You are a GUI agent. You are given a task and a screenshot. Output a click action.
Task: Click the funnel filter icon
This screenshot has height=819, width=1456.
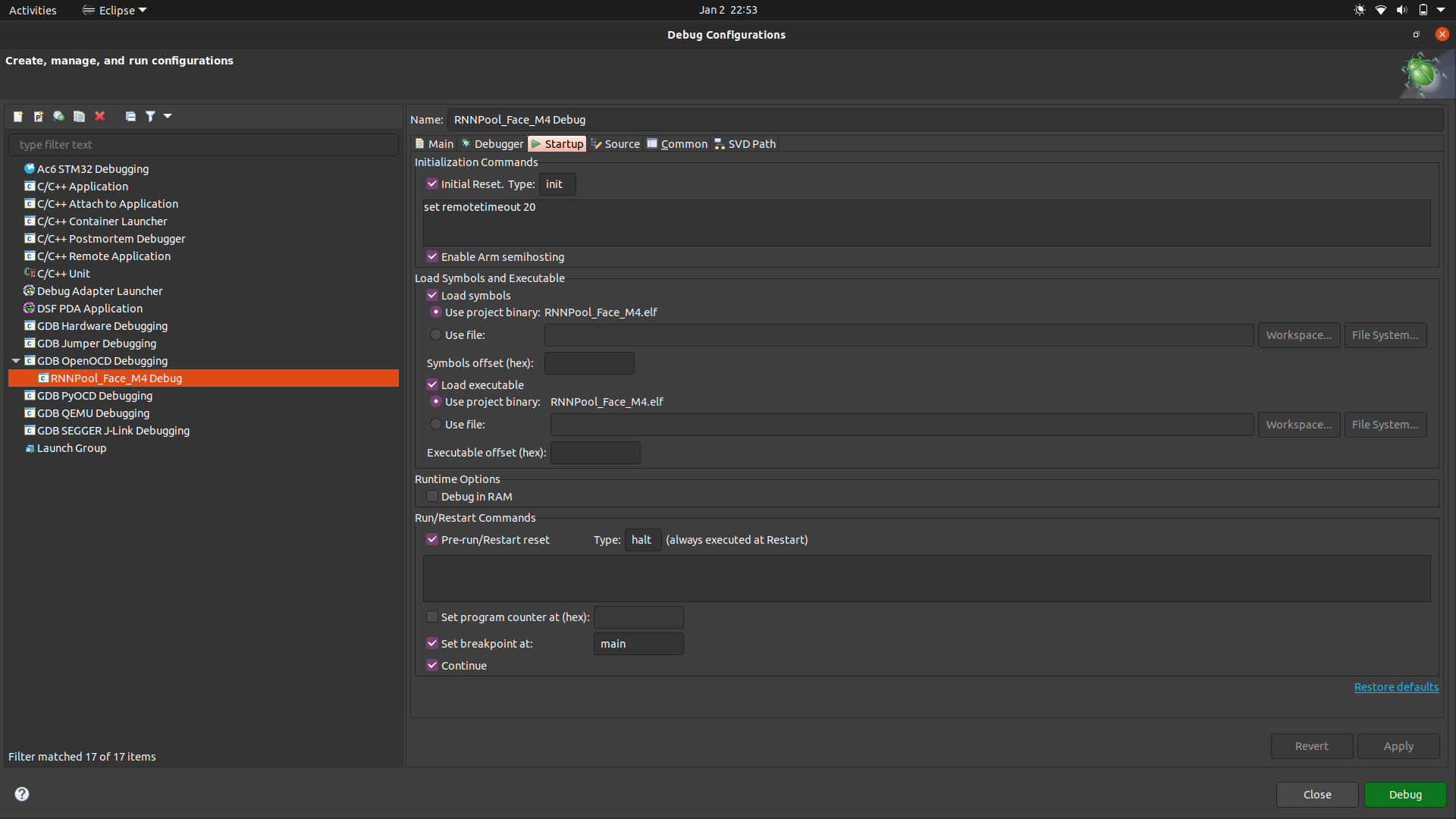click(x=150, y=116)
